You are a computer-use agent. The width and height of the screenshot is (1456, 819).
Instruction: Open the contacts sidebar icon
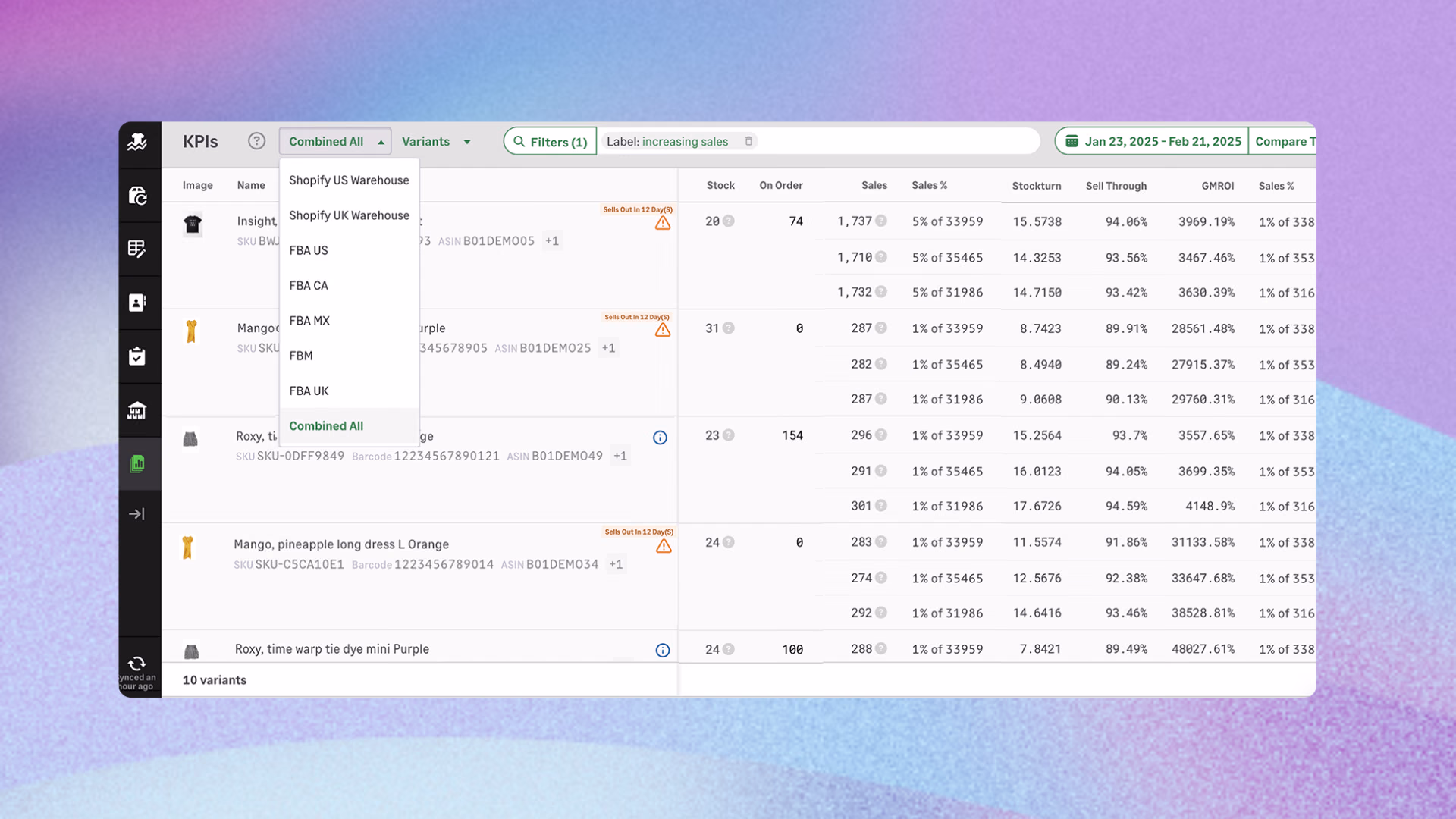[x=137, y=303]
